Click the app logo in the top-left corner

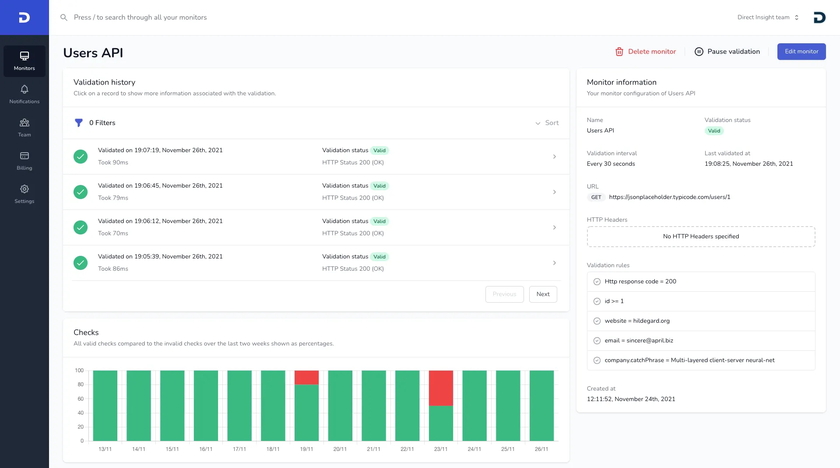(x=24, y=17)
